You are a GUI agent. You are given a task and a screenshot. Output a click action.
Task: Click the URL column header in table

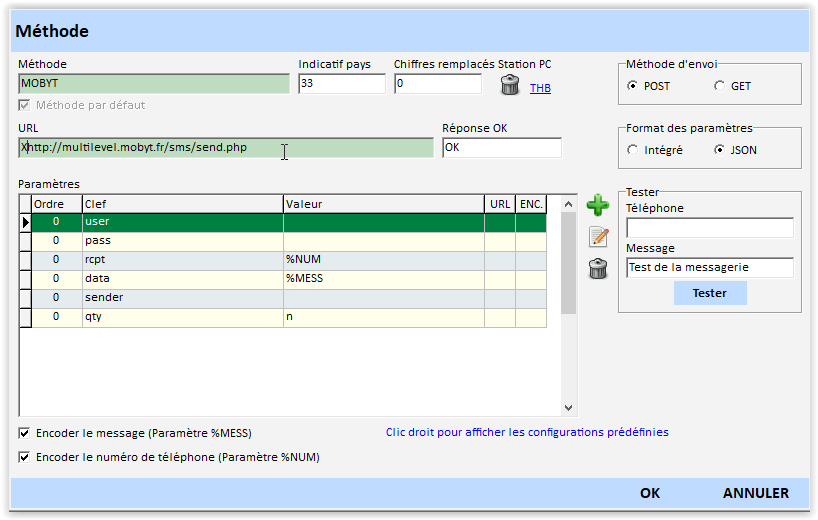pos(500,204)
